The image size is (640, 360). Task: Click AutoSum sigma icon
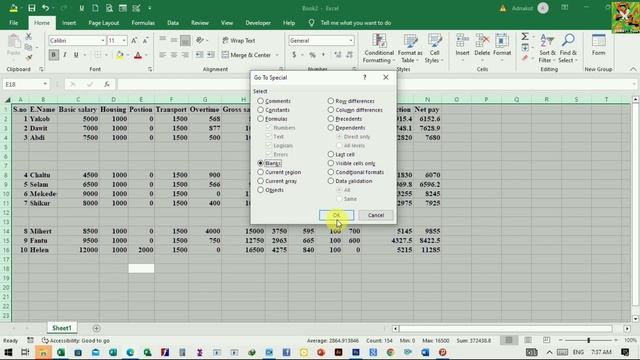click(525, 37)
